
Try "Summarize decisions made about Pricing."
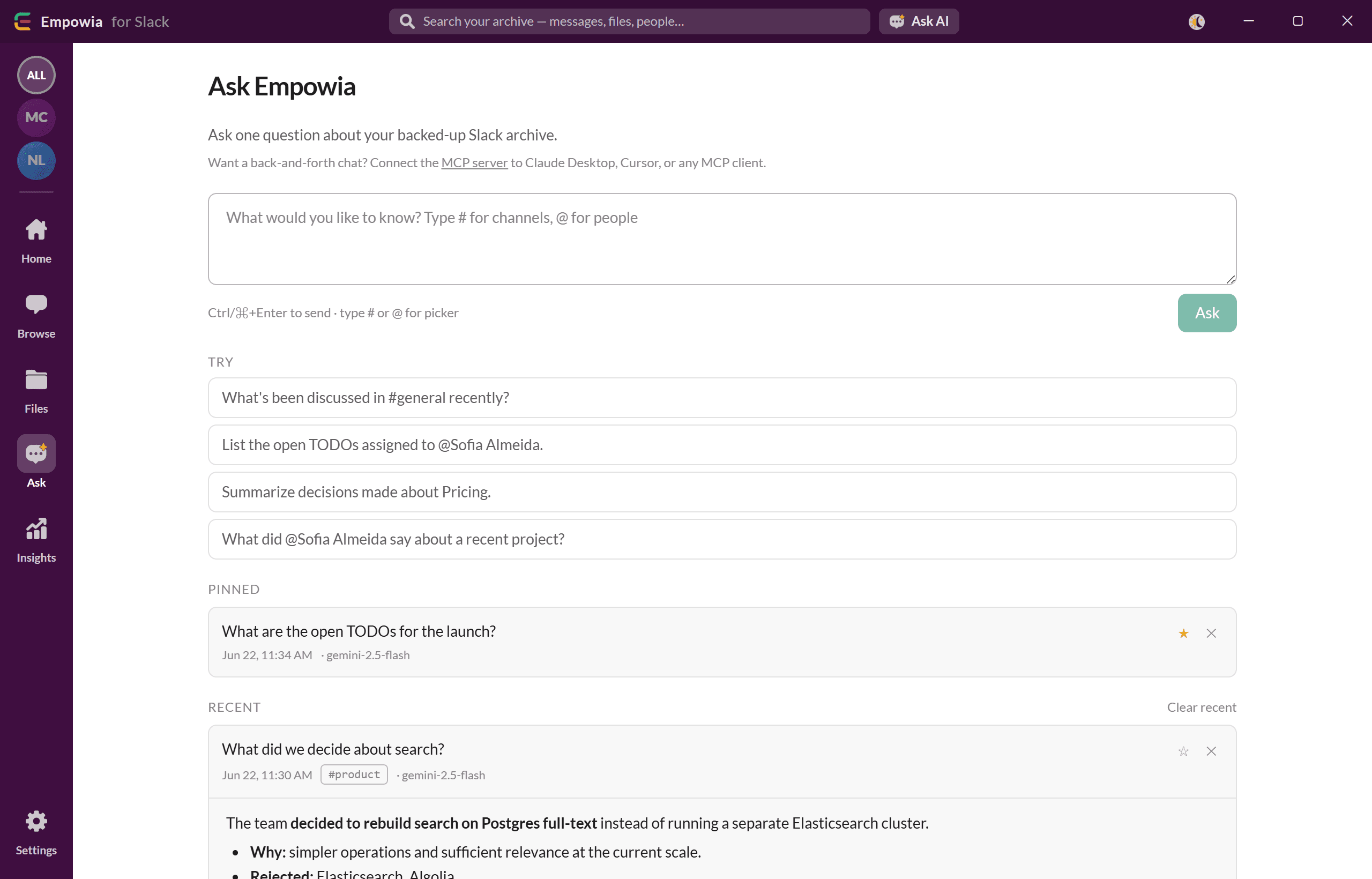[x=722, y=492]
